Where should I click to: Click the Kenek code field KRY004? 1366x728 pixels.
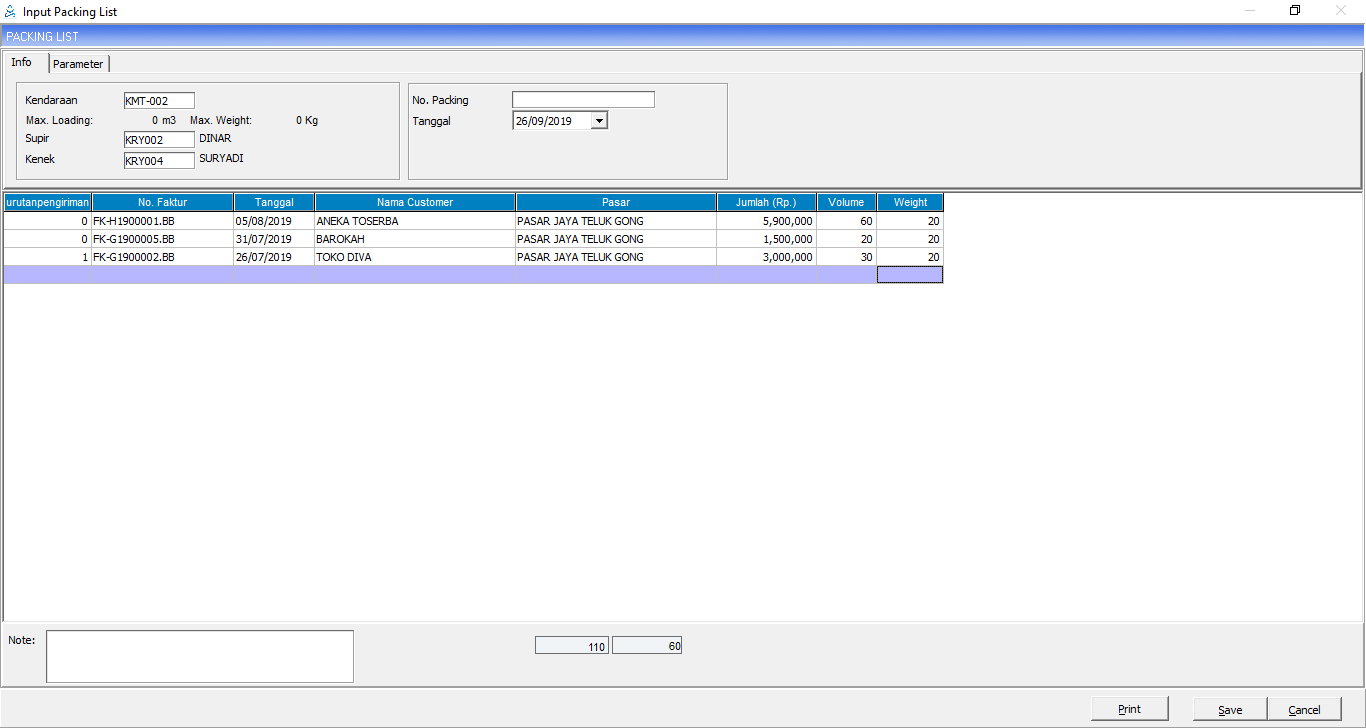pos(158,160)
